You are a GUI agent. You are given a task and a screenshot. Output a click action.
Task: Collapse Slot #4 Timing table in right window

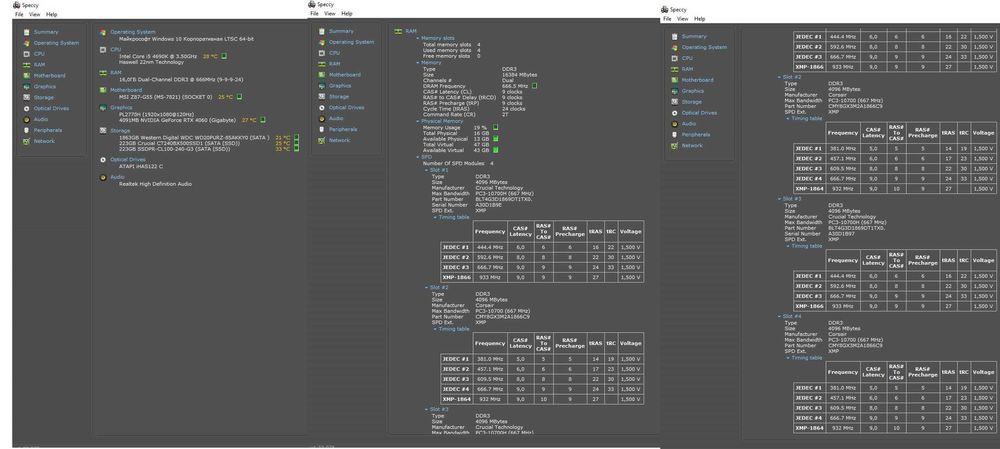(788, 358)
